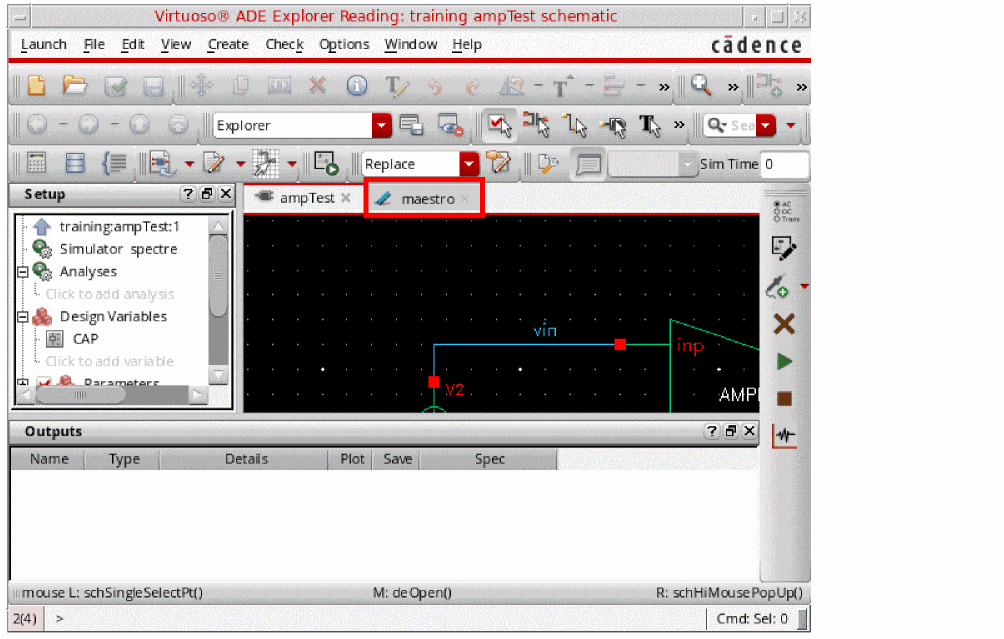This screenshot has width=1004, height=639.
Task: Open the Create menu
Action: coord(228,44)
